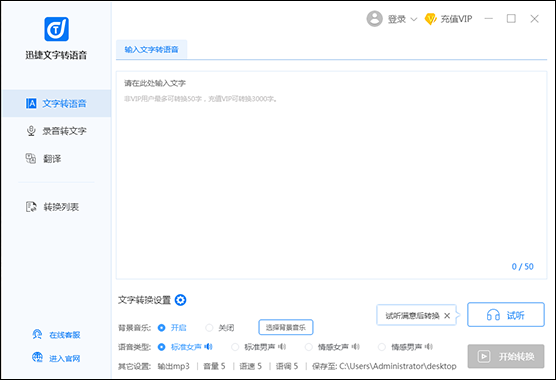Open 进入官网 website link
The width and height of the screenshot is (556, 380).
(65, 358)
